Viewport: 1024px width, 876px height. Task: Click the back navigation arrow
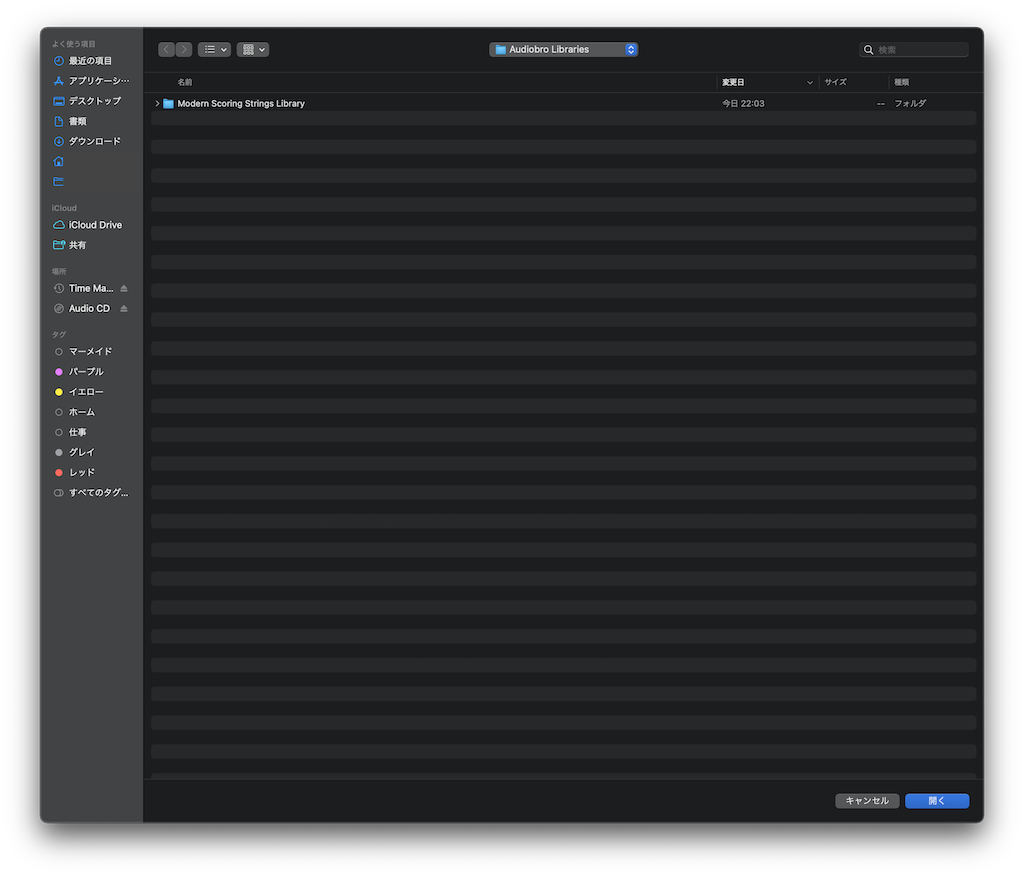166,49
